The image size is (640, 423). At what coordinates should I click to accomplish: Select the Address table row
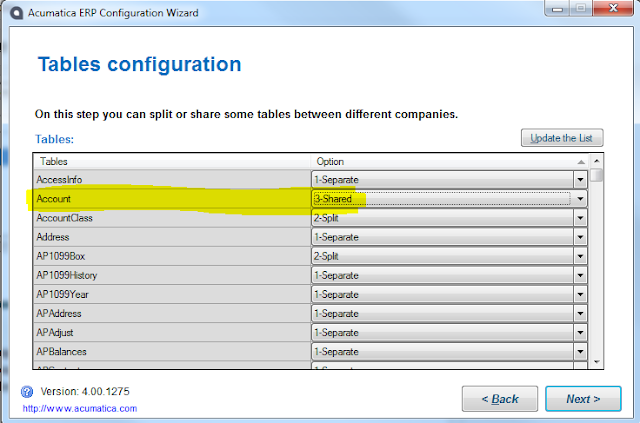point(172,237)
